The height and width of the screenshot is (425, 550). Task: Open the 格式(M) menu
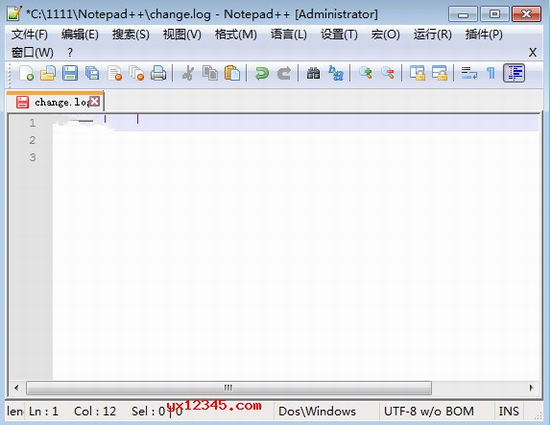pyautogui.click(x=236, y=34)
